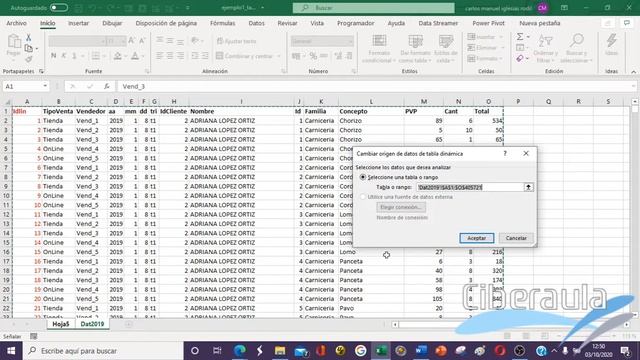The image size is (640, 360).
Task: Open Word from the taskbar
Action: click(x=421, y=351)
